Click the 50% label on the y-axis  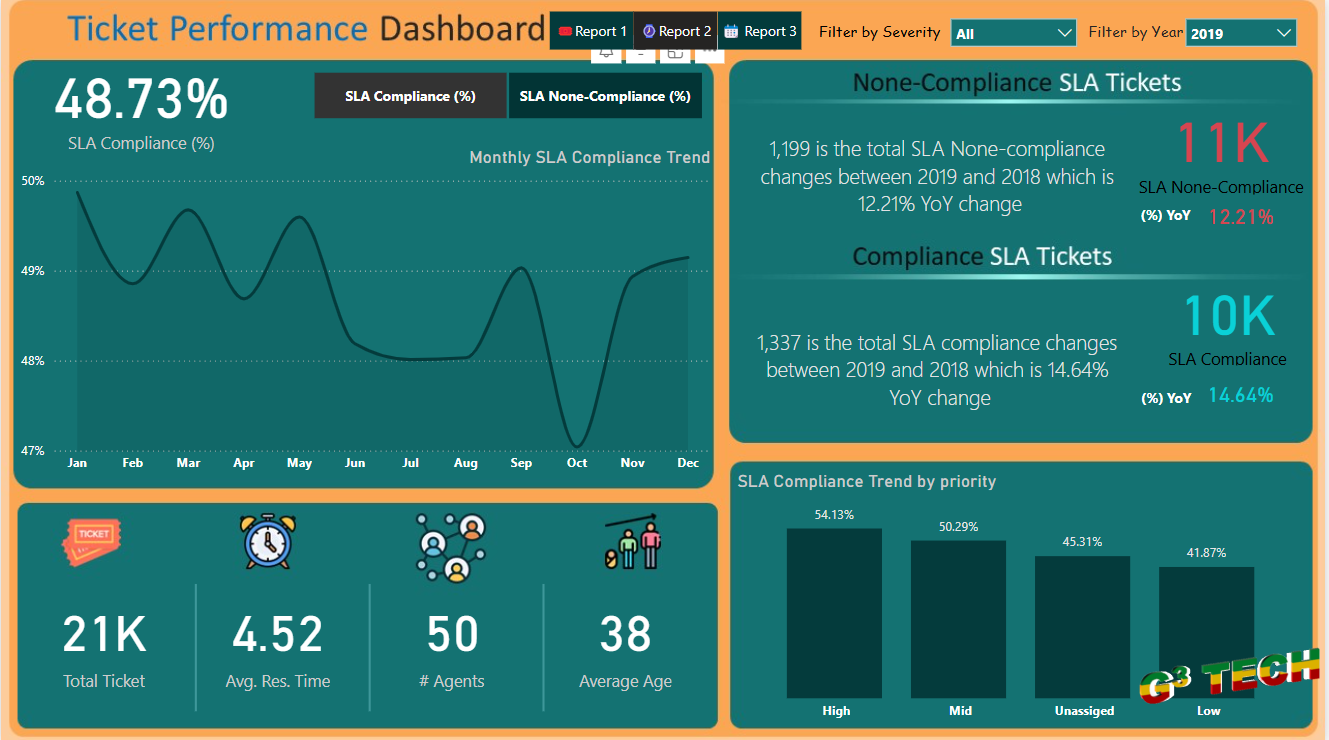coord(33,181)
